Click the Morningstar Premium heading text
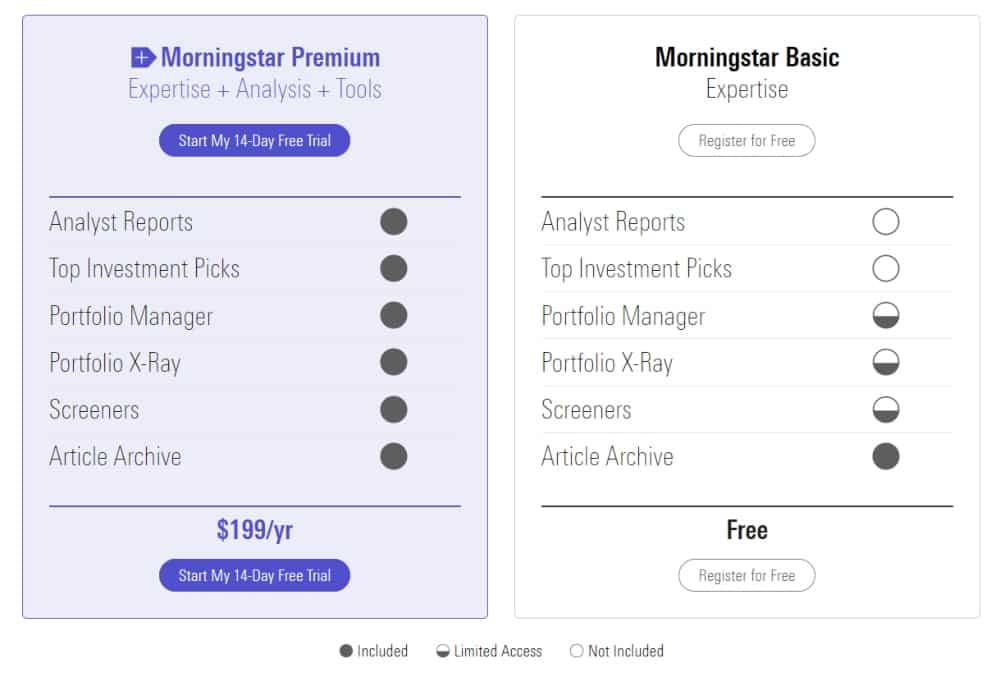The image size is (1000, 677). tap(270, 57)
